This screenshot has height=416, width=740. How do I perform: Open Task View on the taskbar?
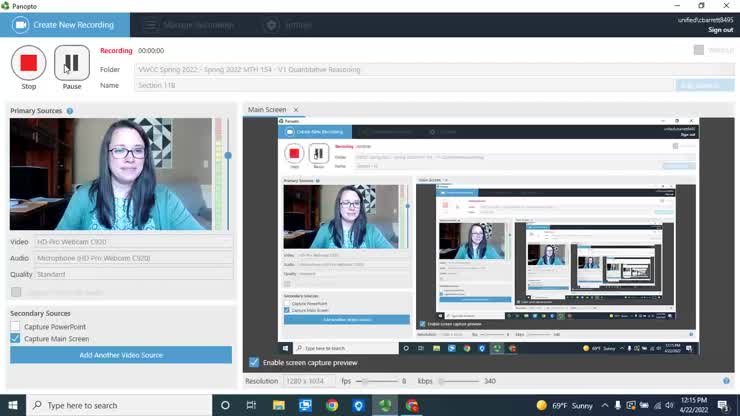click(251, 405)
